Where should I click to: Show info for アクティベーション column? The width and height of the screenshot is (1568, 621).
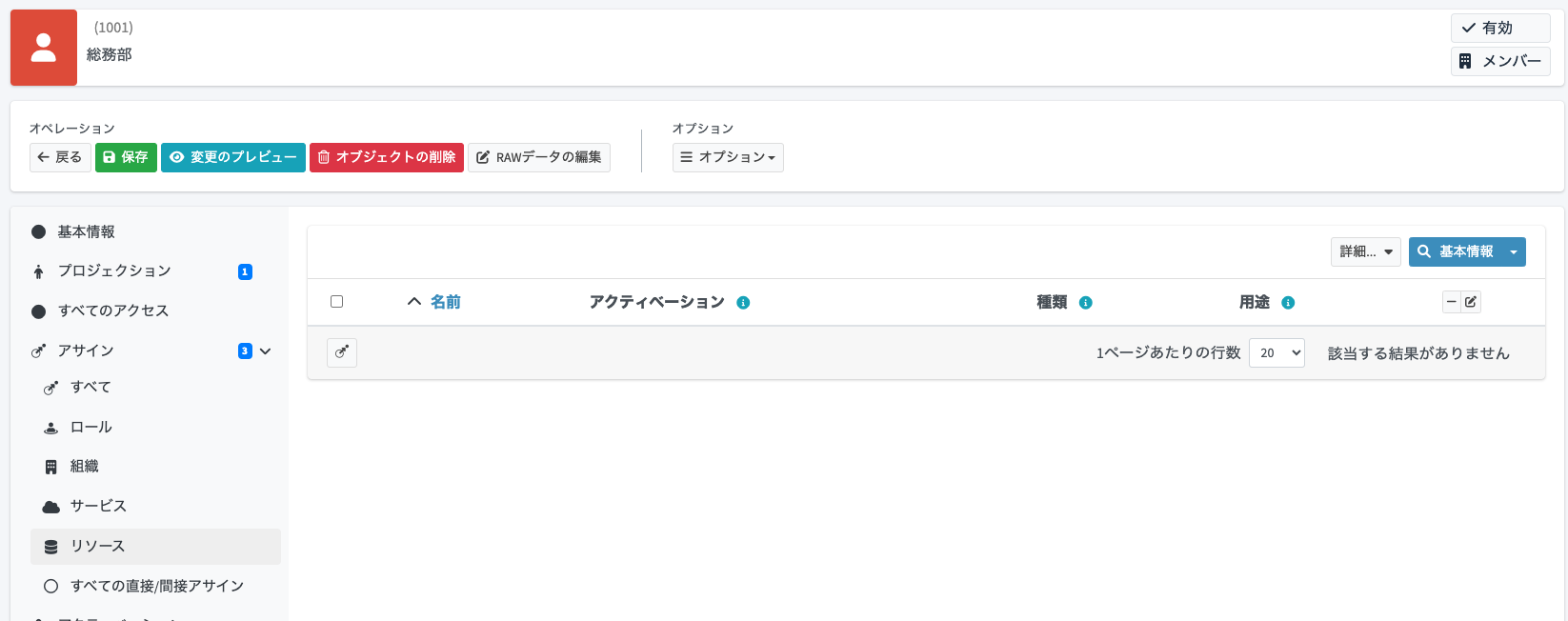click(x=743, y=303)
